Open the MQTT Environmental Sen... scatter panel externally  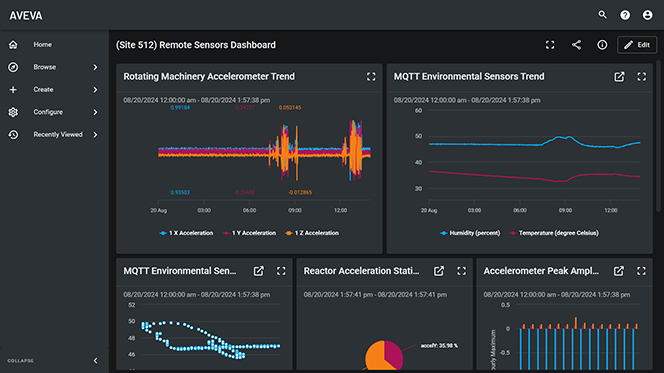coord(258,271)
